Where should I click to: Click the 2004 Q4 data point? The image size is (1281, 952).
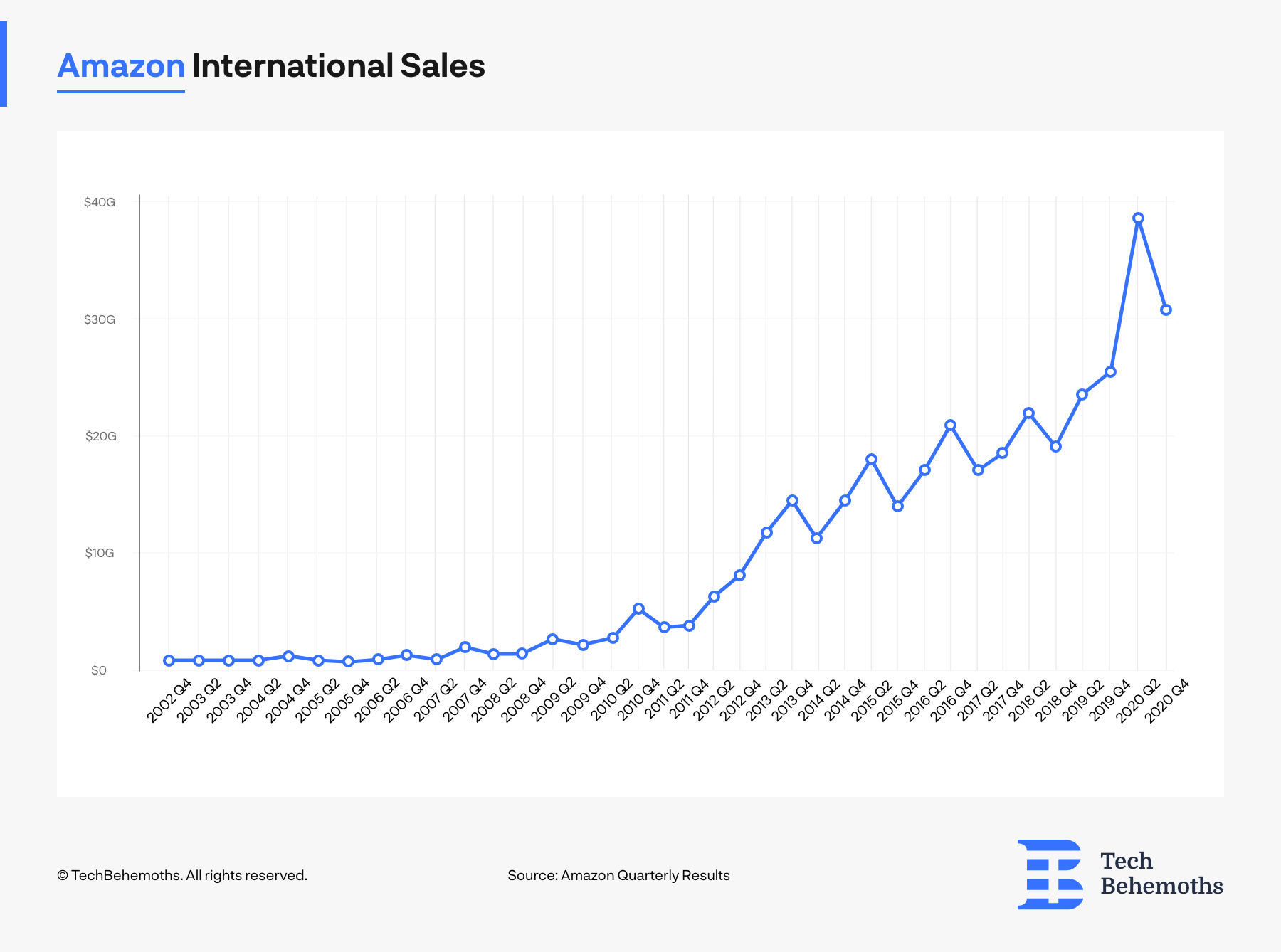click(288, 656)
